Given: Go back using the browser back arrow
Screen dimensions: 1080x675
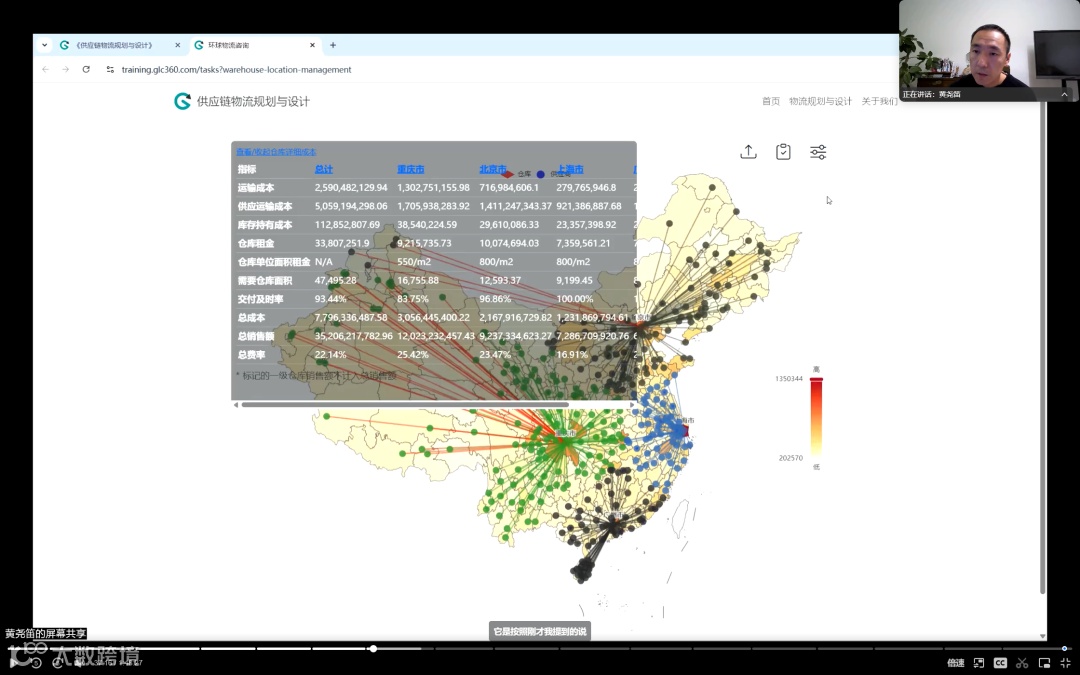Looking at the screenshot, I should tap(45, 70).
